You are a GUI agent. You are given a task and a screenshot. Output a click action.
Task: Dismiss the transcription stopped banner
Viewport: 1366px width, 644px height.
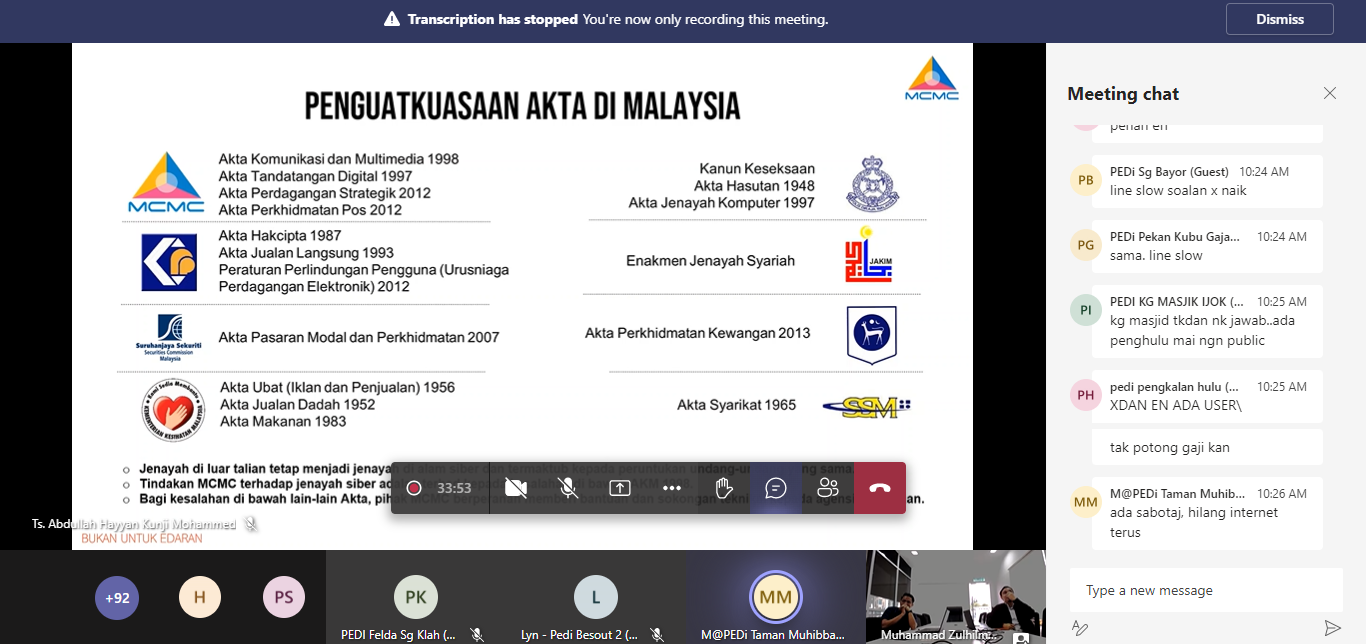pyautogui.click(x=1280, y=19)
